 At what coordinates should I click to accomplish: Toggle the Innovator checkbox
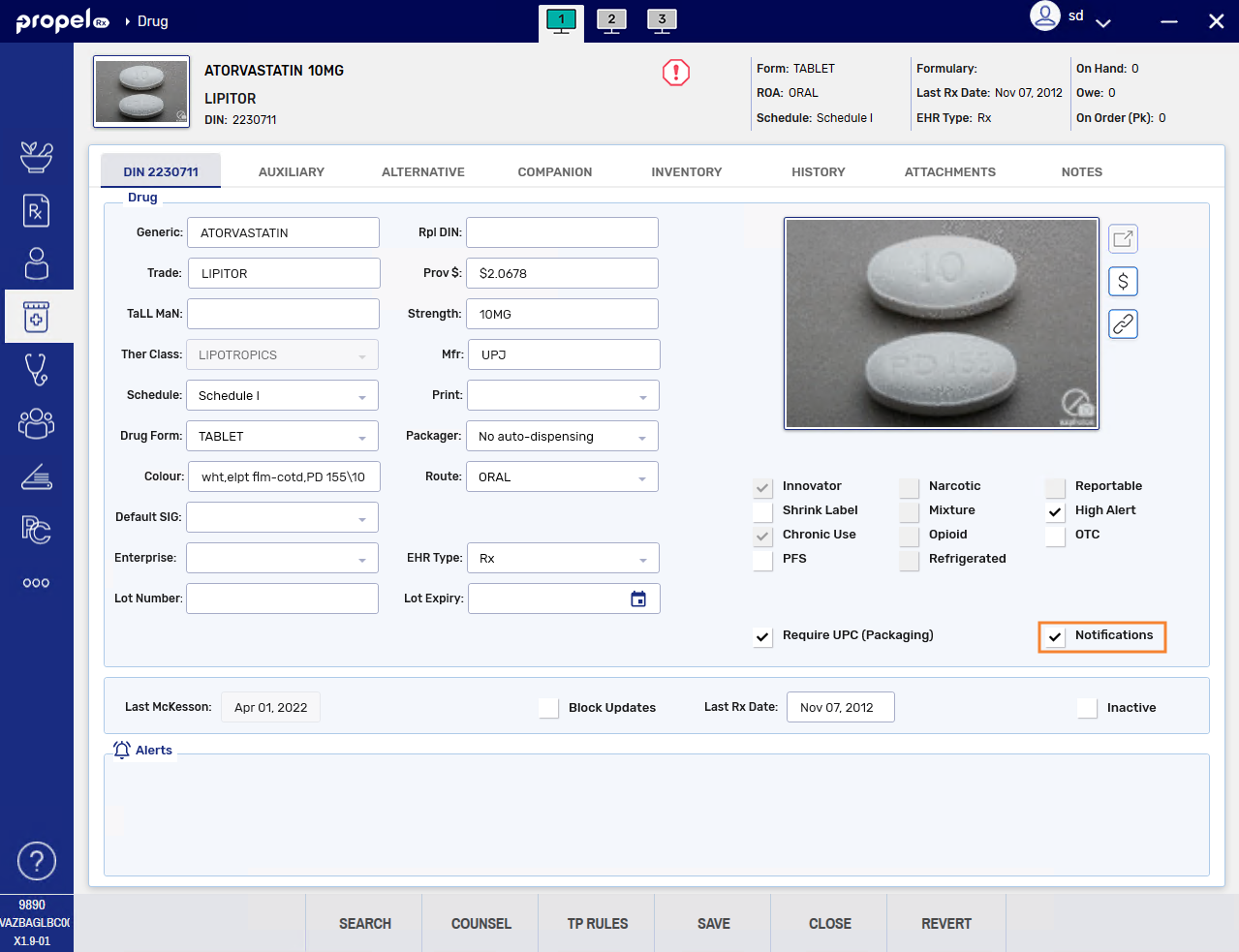(763, 487)
